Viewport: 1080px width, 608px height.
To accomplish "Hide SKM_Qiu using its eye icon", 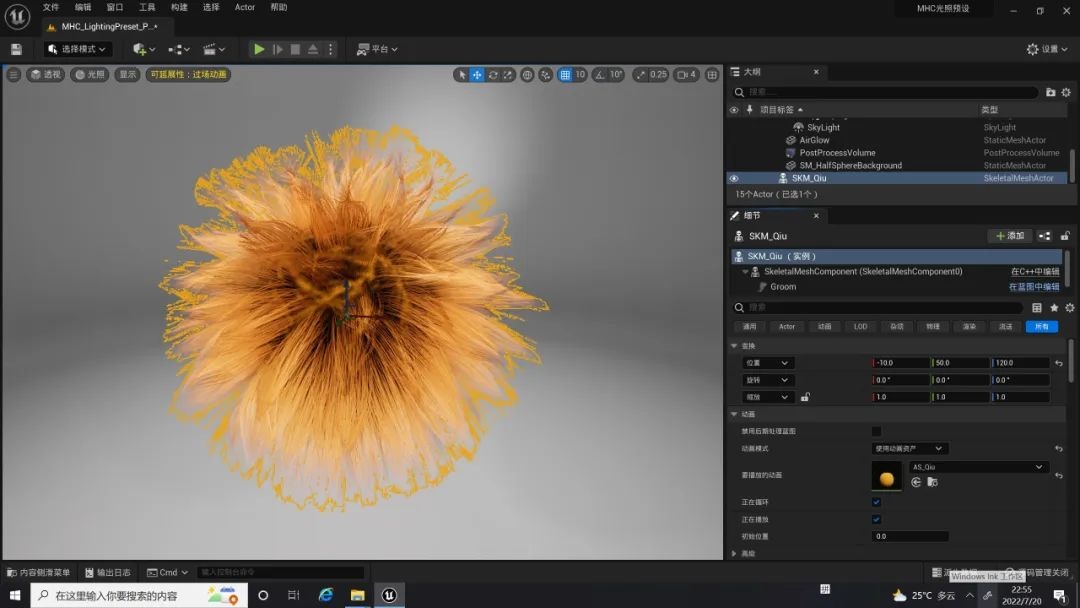I will click(x=734, y=179).
